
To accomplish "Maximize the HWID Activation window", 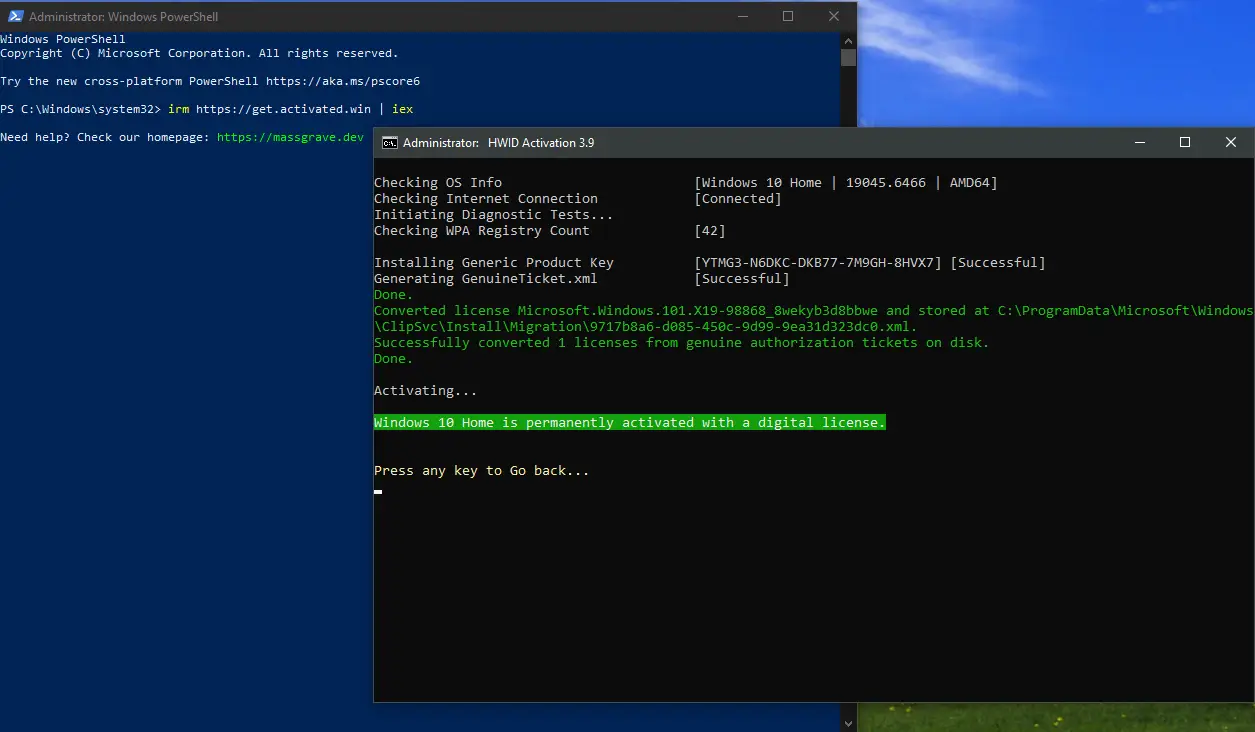I will click(x=1185, y=142).
